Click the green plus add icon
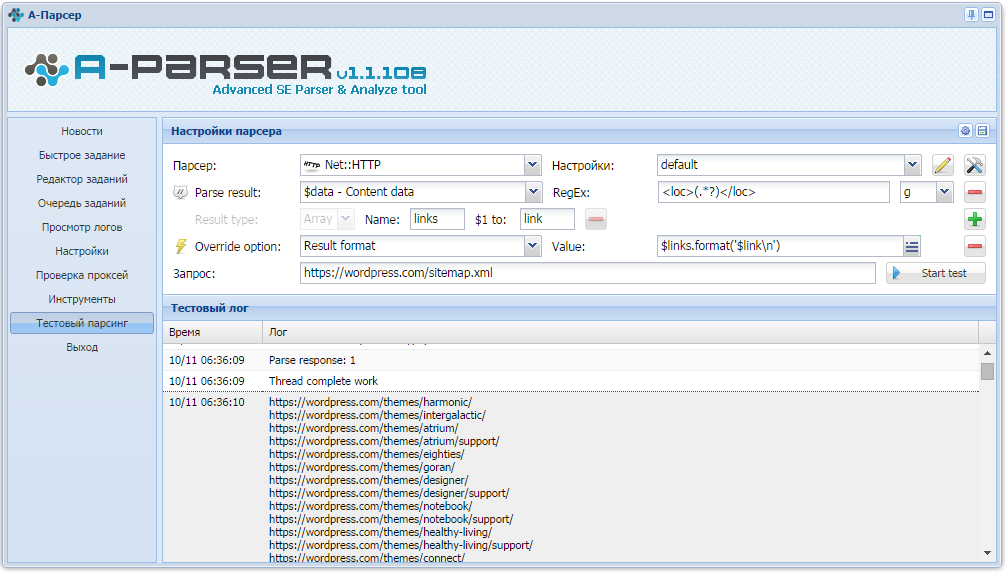The width and height of the screenshot is (1006, 572). click(975, 219)
